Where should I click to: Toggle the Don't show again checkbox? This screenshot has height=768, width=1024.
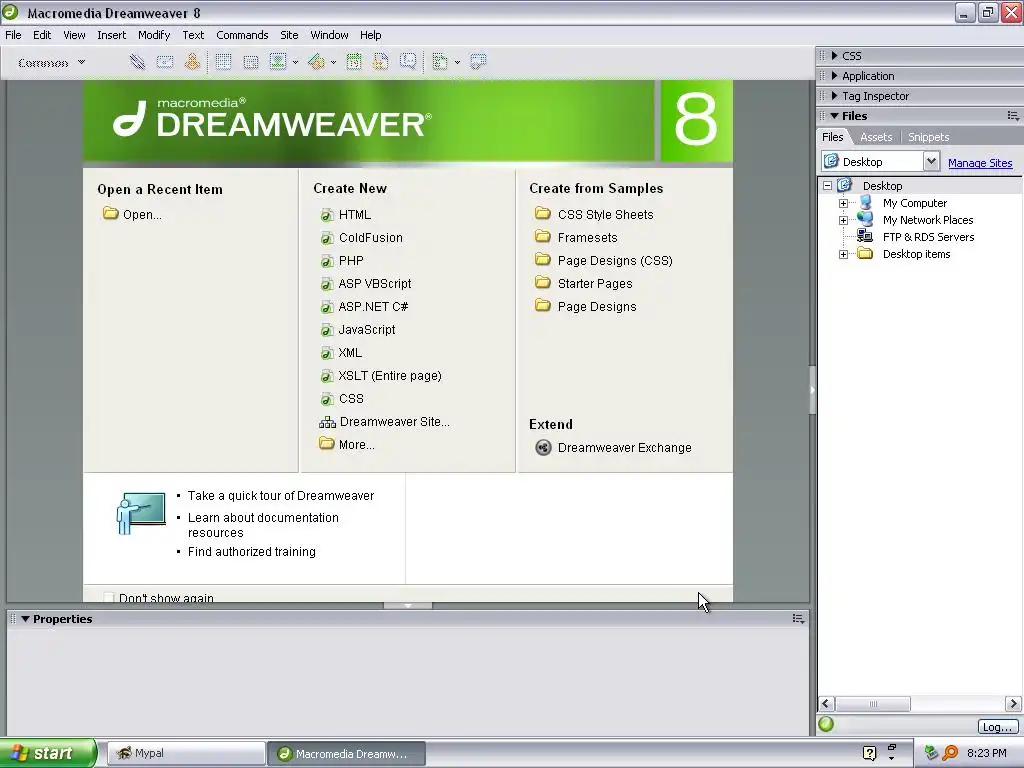108,598
